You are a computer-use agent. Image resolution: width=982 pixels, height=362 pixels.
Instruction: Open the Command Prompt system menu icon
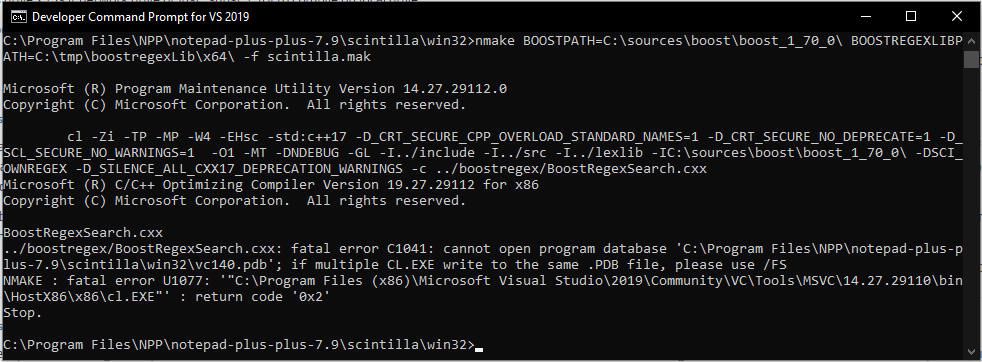click(19, 17)
